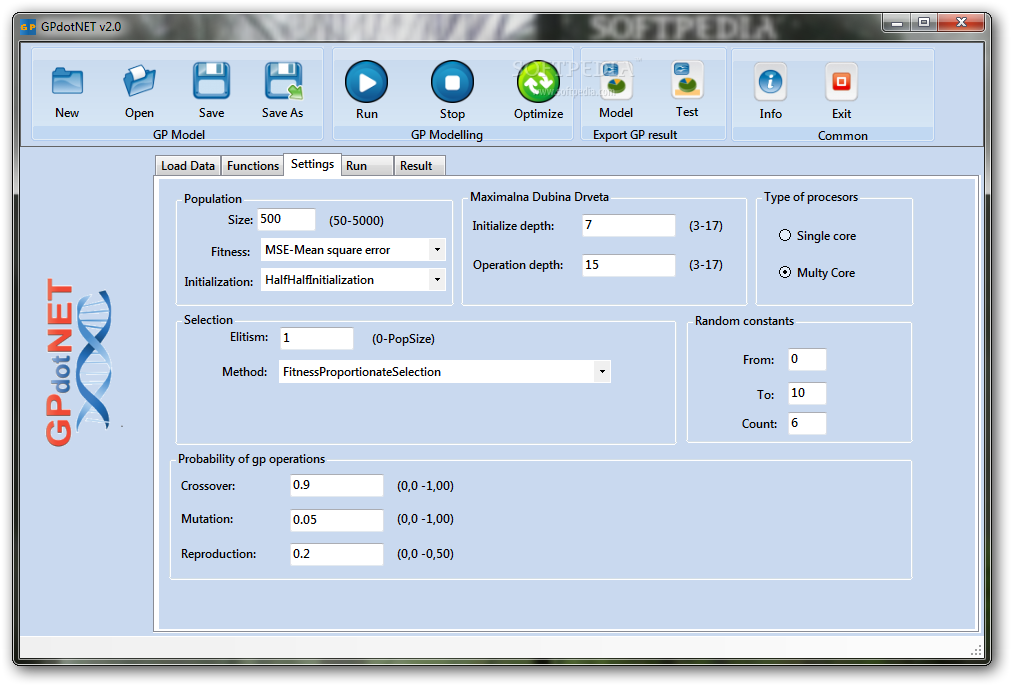Click the Initialize depth field

[x=629, y=225]
